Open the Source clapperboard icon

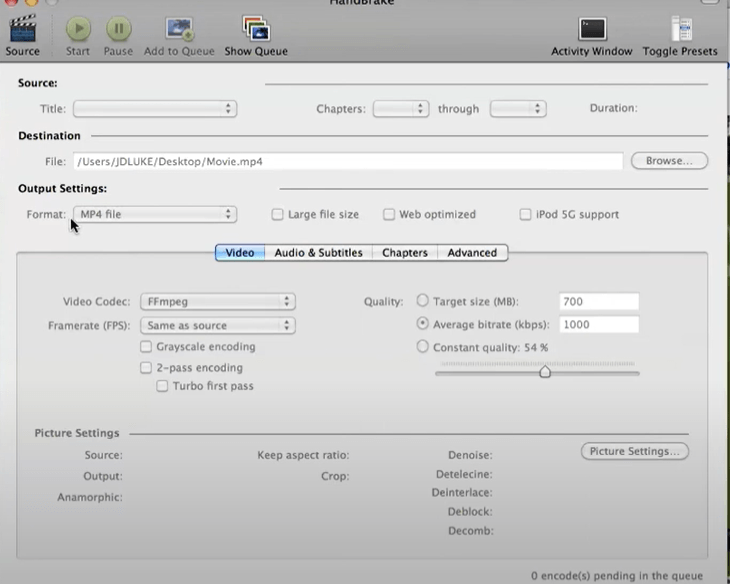click(22, 29)
